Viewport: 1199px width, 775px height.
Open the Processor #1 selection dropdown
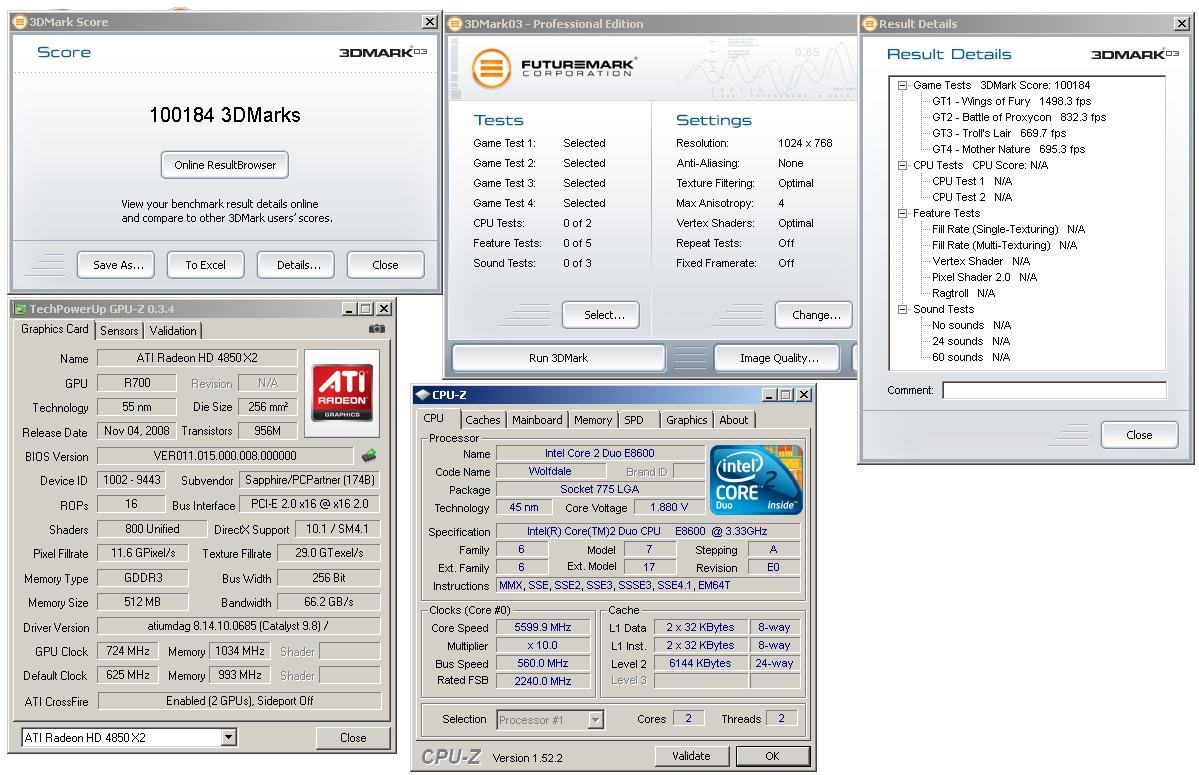(596, 719)
